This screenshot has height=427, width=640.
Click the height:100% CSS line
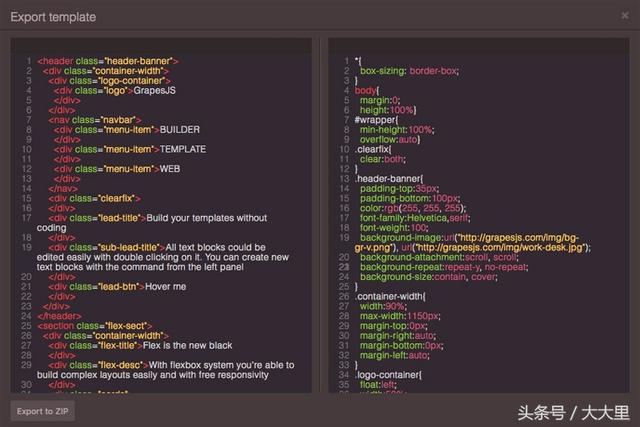coord(388,110)
